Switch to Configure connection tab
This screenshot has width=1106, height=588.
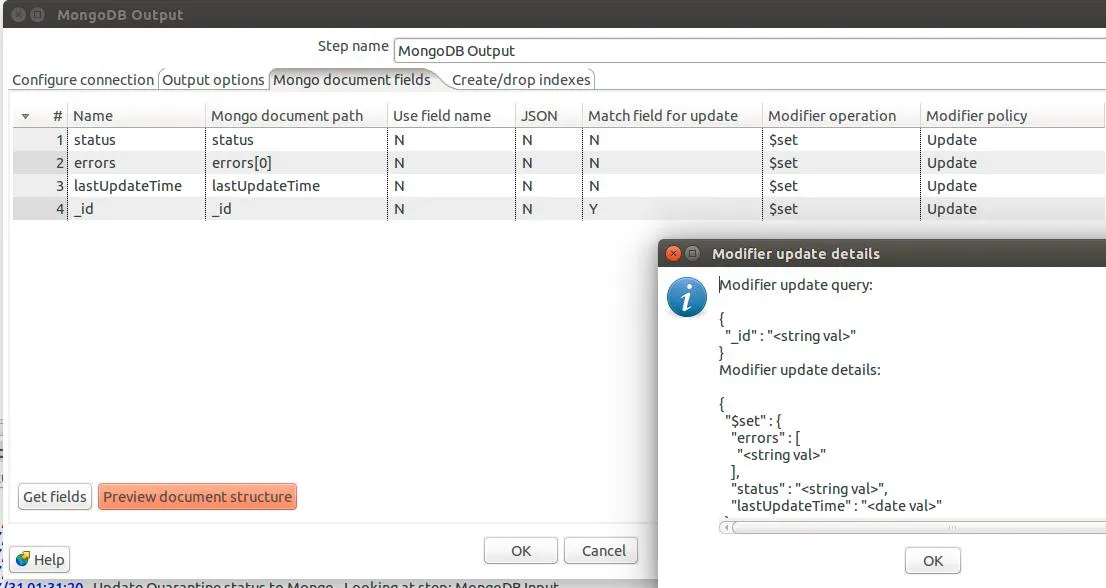click(x=83, y=80)
